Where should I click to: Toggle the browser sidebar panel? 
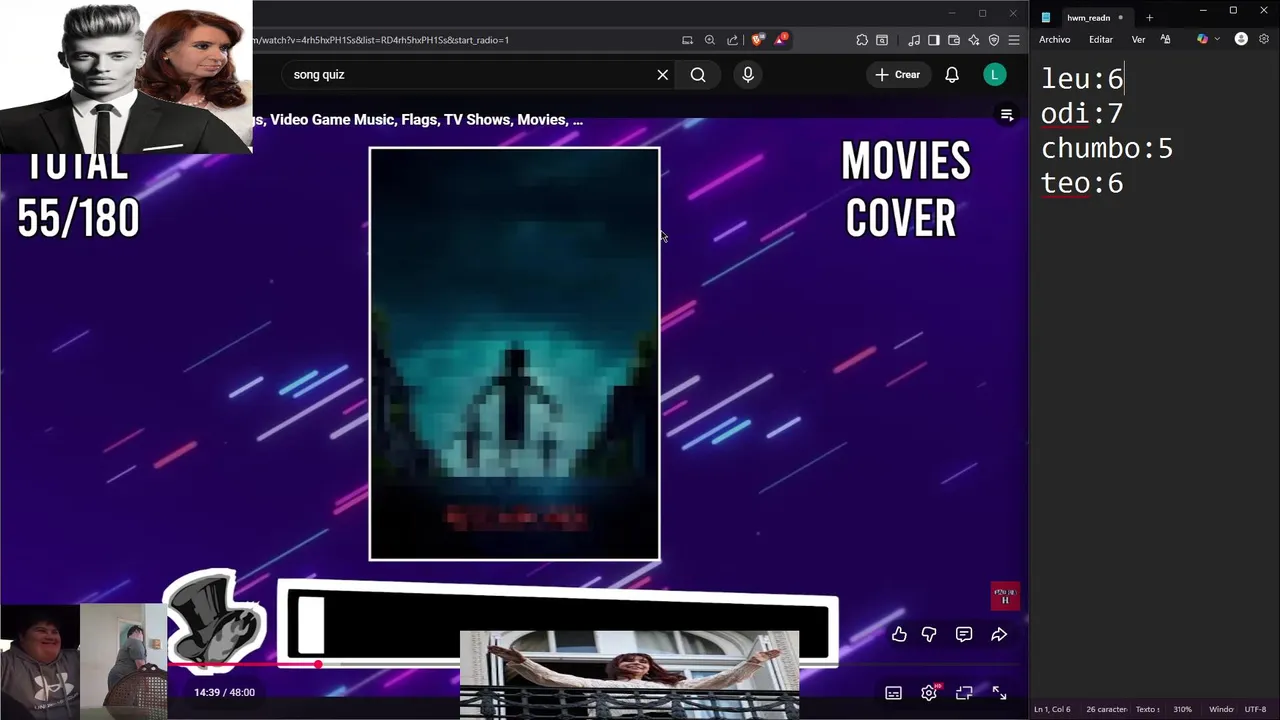click(933, 40)
